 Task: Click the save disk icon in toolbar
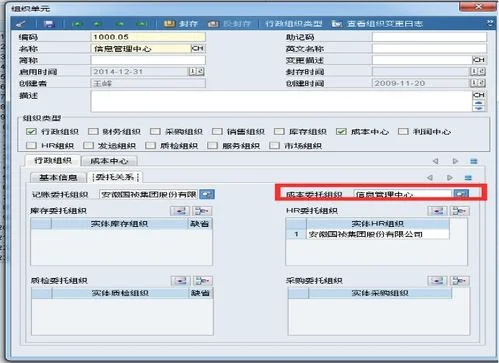pos(49,24)
